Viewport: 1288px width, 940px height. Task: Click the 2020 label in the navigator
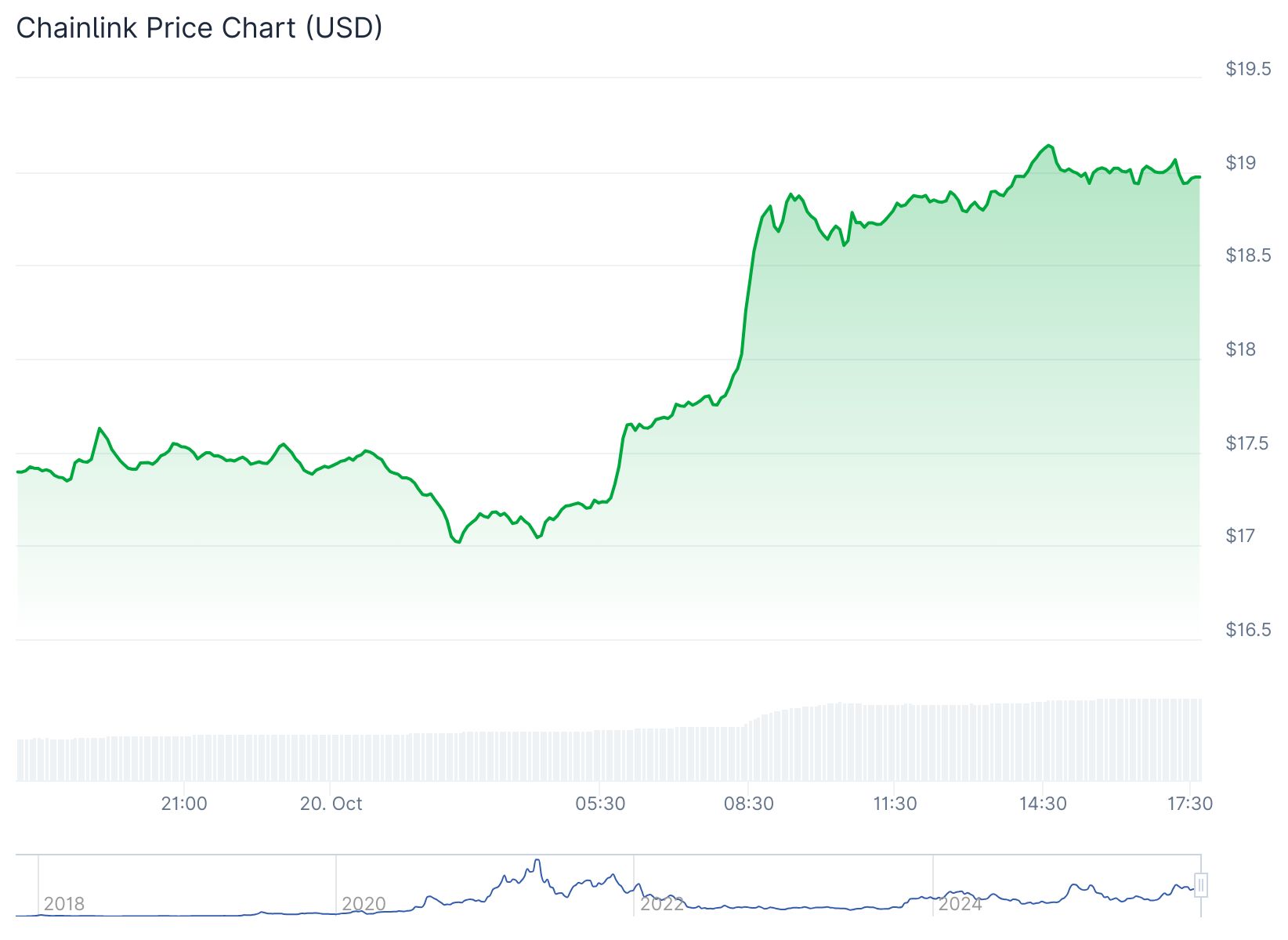tap(364, 904)
